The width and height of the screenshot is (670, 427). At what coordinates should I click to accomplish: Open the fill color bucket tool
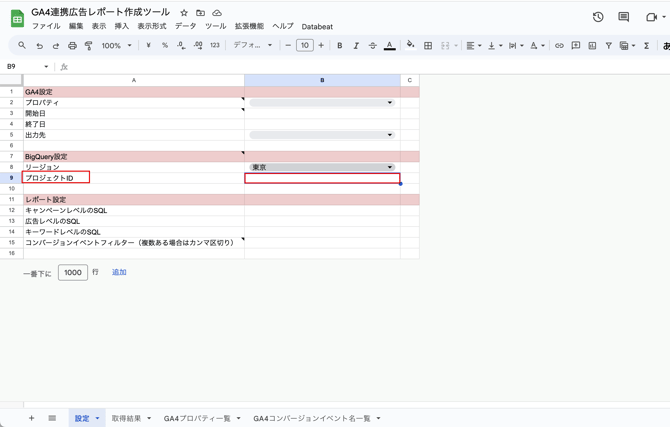pos(410,45)
